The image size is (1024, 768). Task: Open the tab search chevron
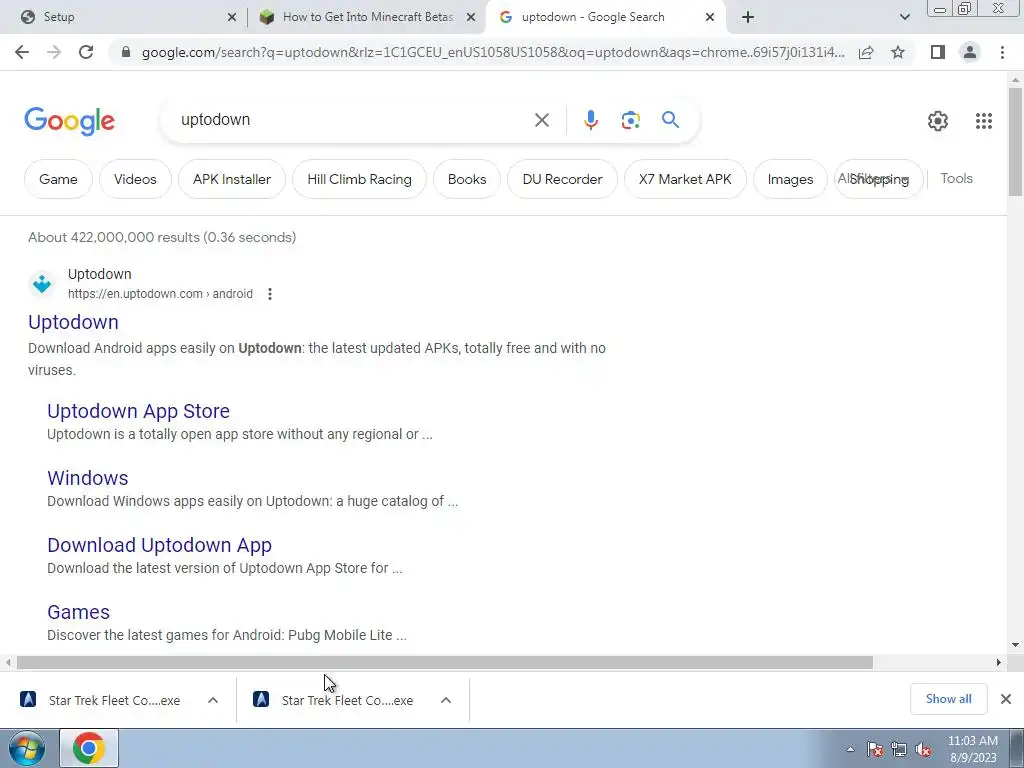[x=904, y=18]
